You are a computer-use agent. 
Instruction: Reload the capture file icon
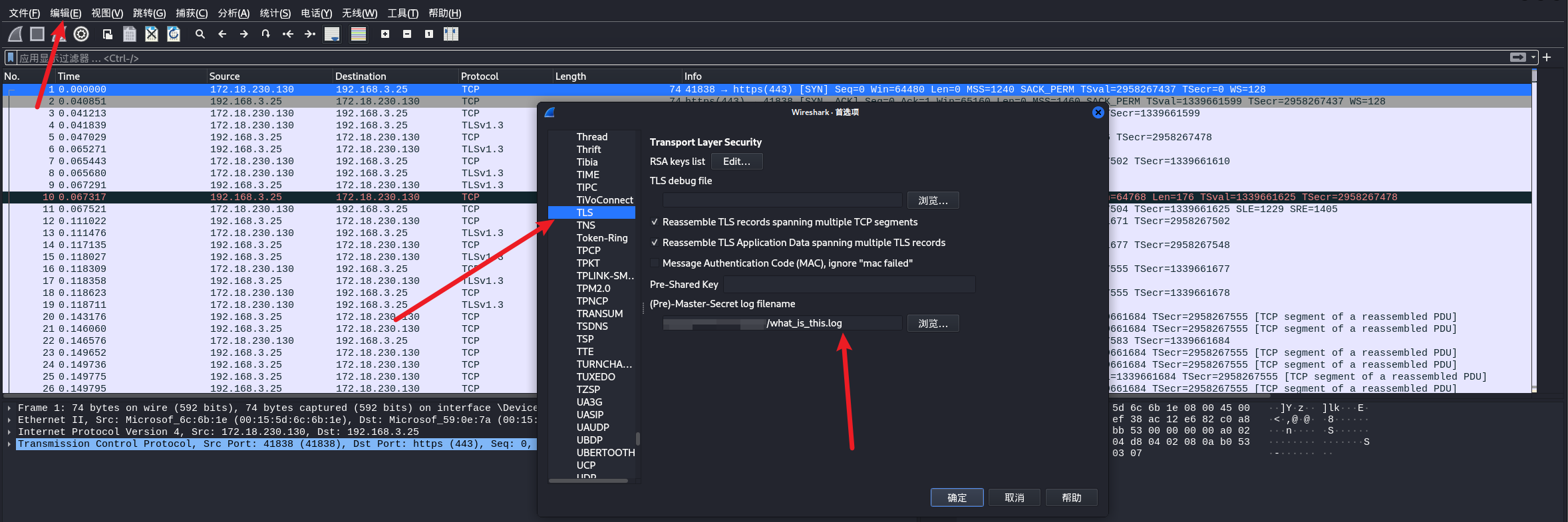click(x=174, y=34)
